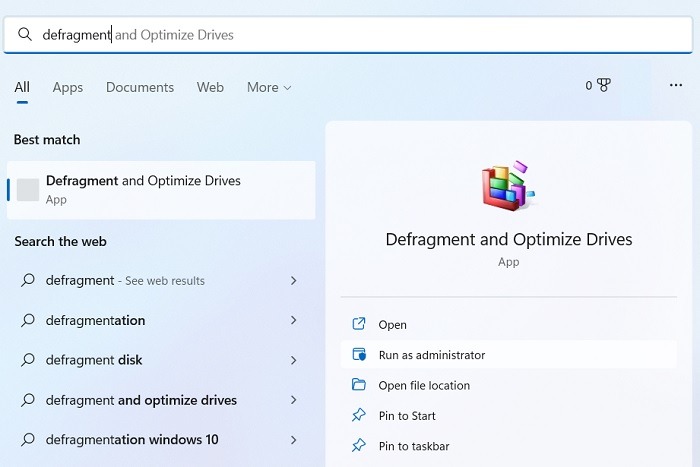Expand arrow for 'defragment' web result
This screenshot has width=700, height=467.
(293, 280)
